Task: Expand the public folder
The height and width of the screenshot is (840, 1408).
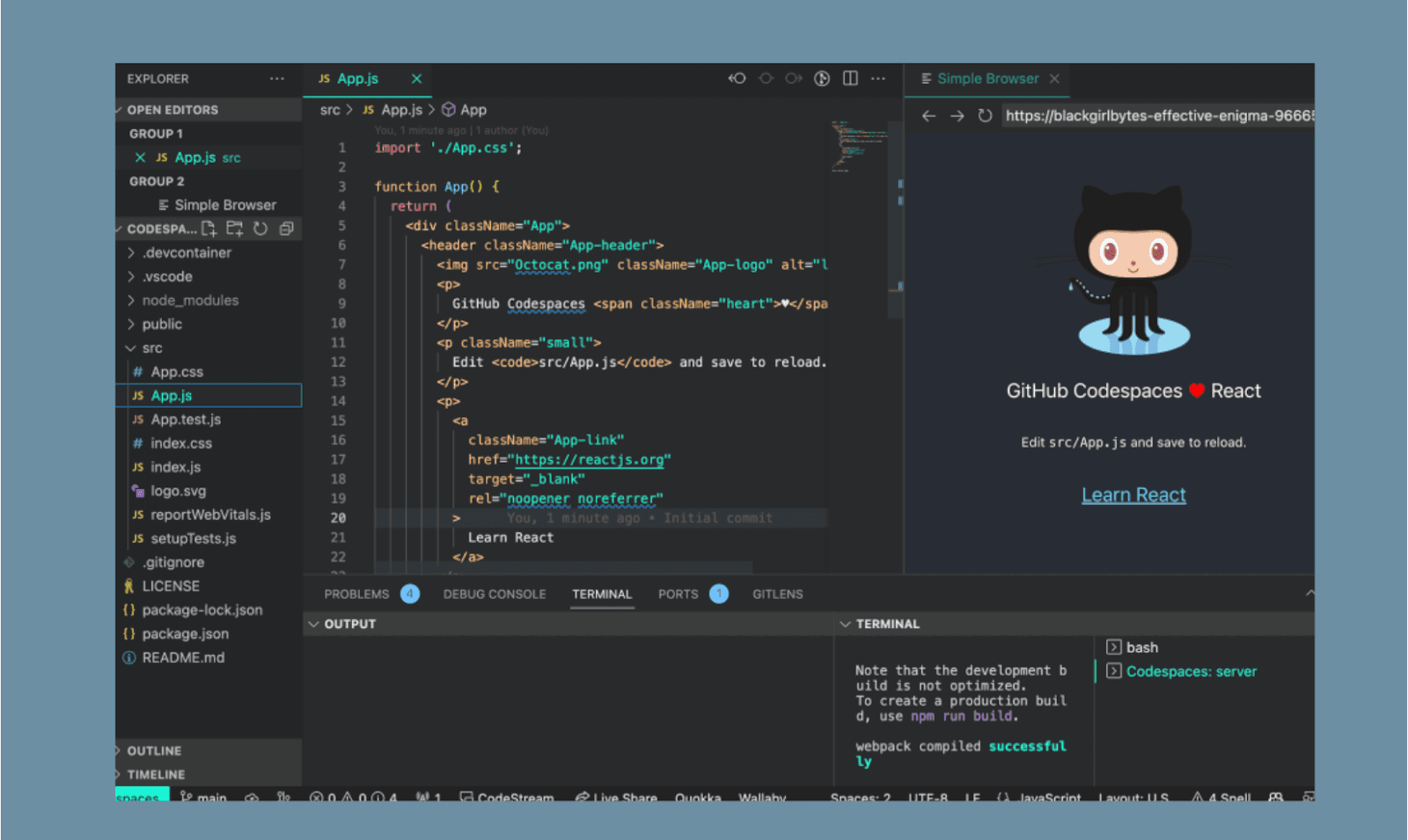Action: 162,324
